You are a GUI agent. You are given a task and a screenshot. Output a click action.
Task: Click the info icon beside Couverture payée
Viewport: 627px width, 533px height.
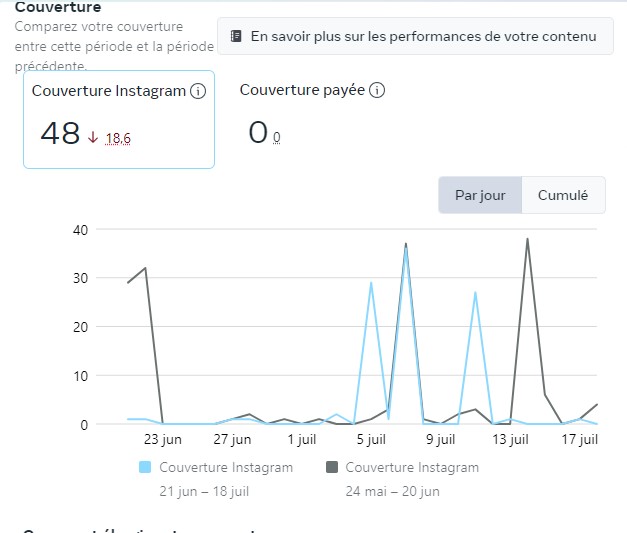click(377, 90)
